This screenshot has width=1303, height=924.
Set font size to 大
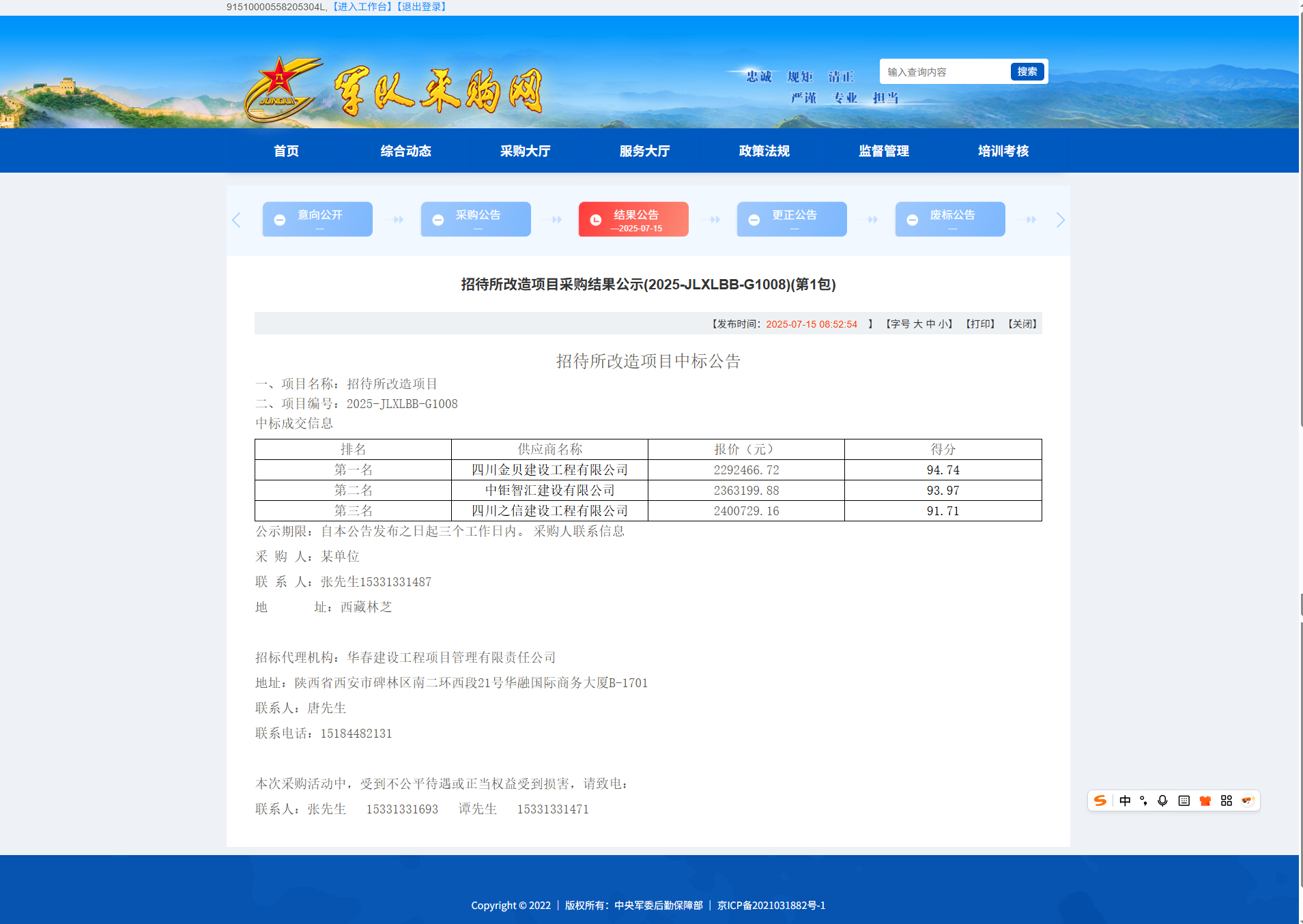point(918,324)
